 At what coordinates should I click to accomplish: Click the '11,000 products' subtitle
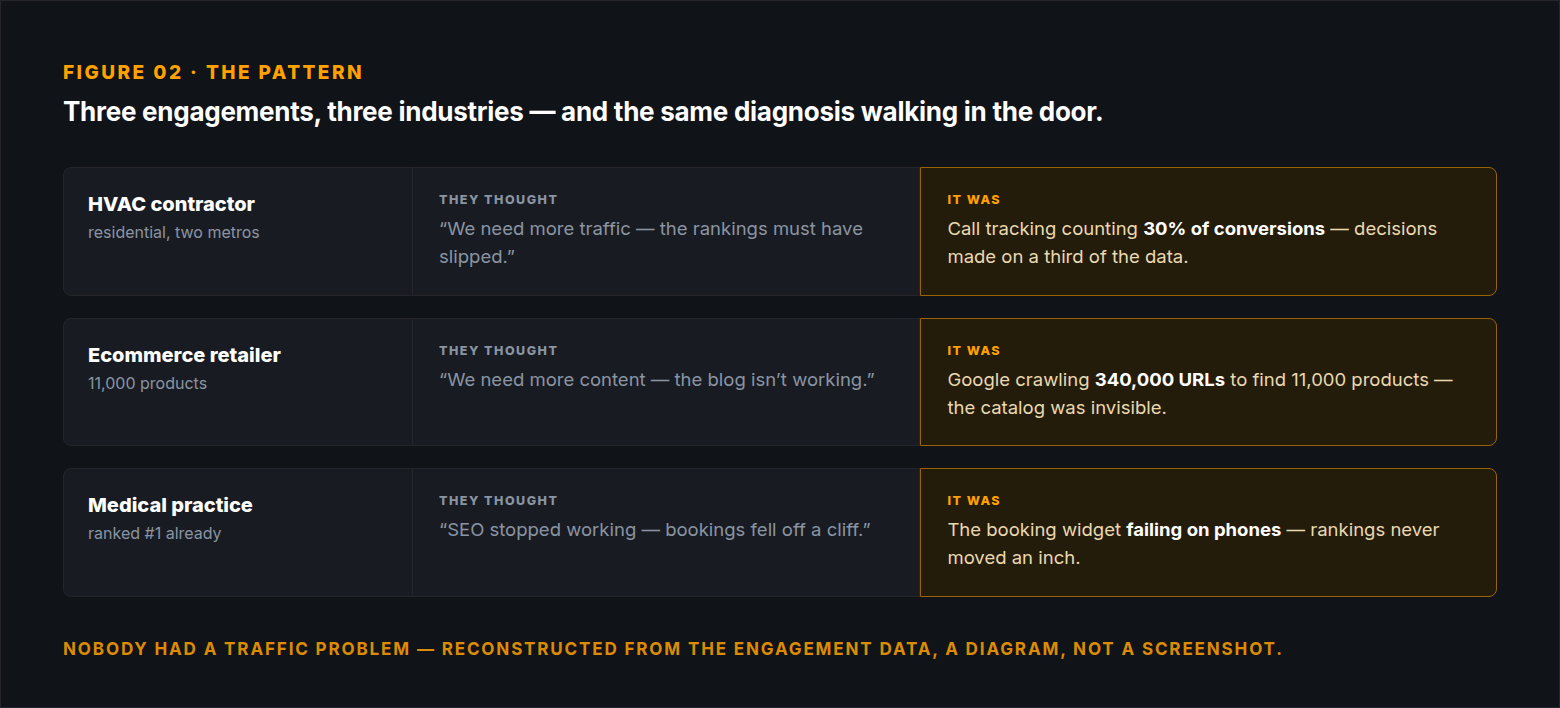pos(147,384)
